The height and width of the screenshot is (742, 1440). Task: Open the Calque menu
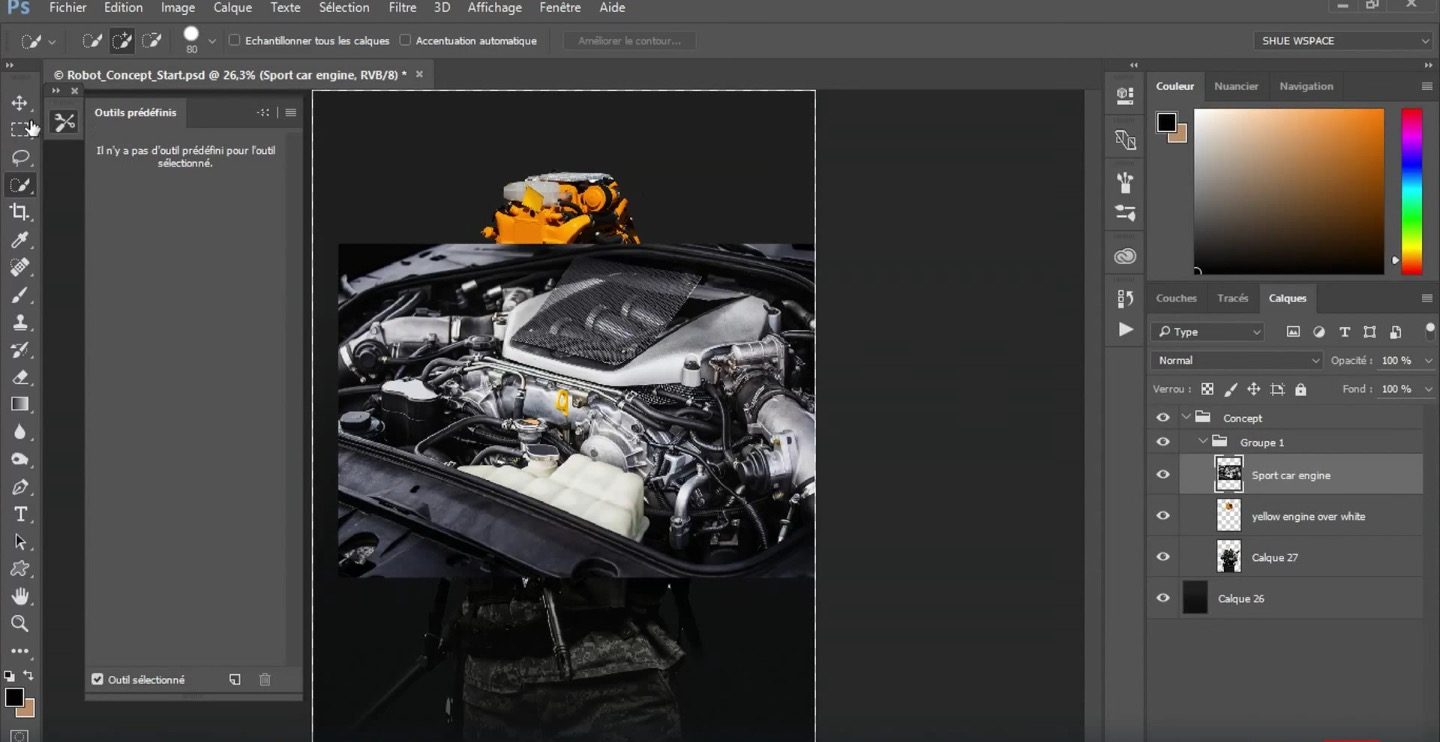coord(233,8)
